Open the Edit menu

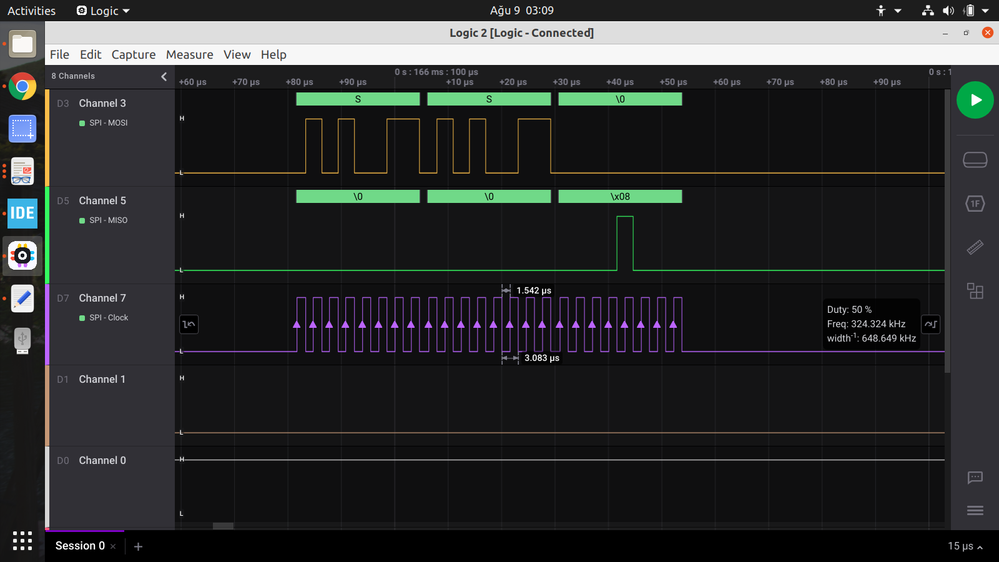click(90, 55)
